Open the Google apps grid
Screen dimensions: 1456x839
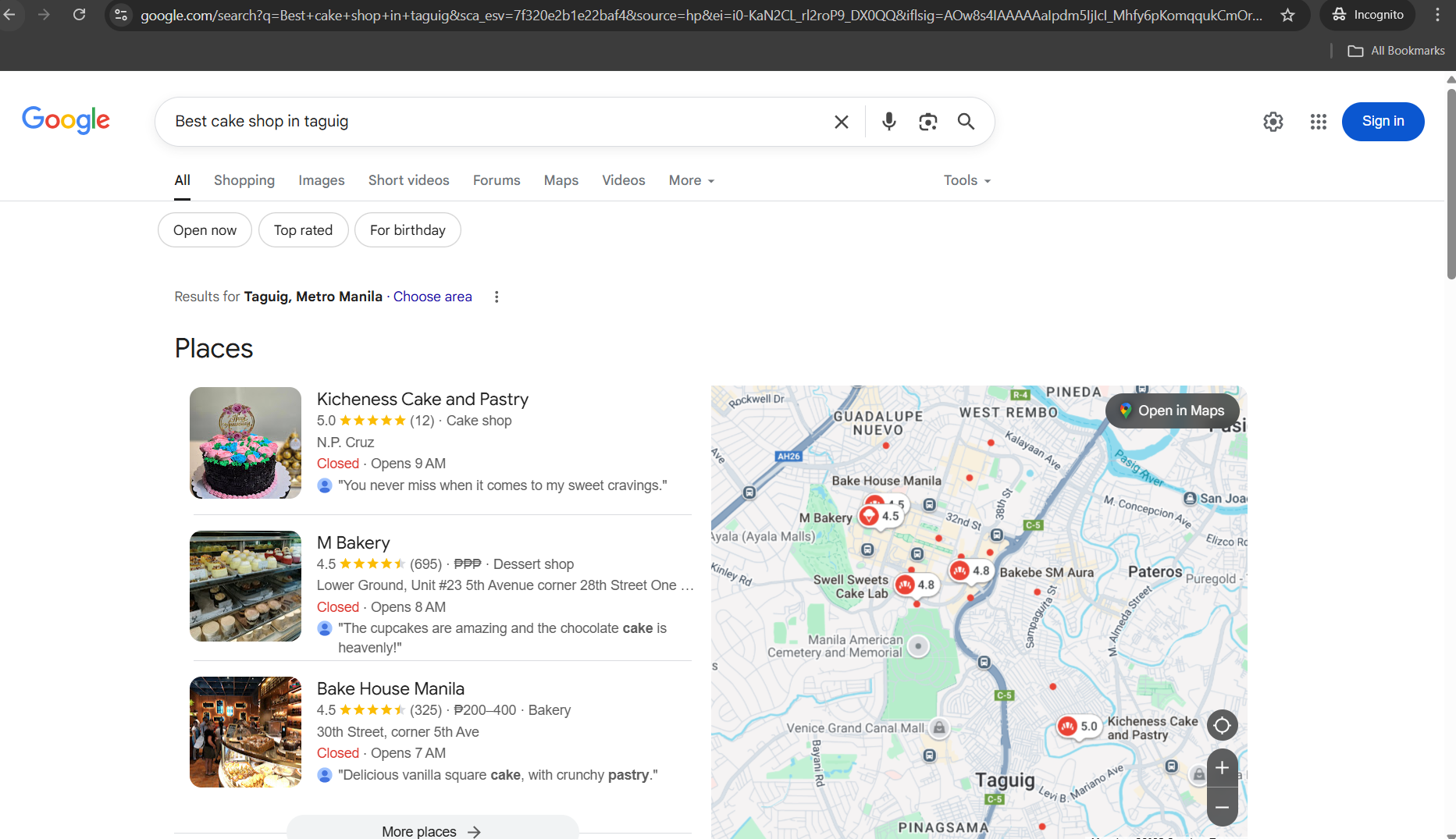(1319, 122)
